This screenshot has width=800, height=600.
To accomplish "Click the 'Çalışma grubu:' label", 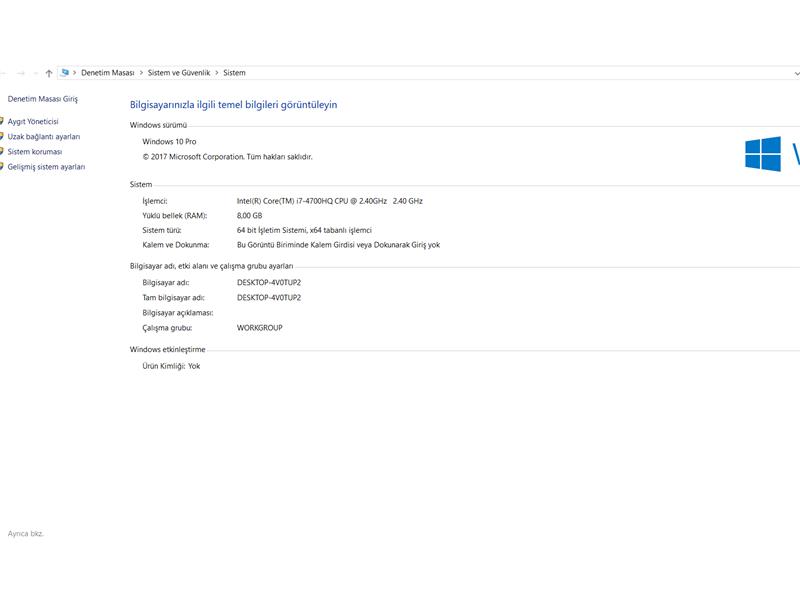I will pos(167,328).
